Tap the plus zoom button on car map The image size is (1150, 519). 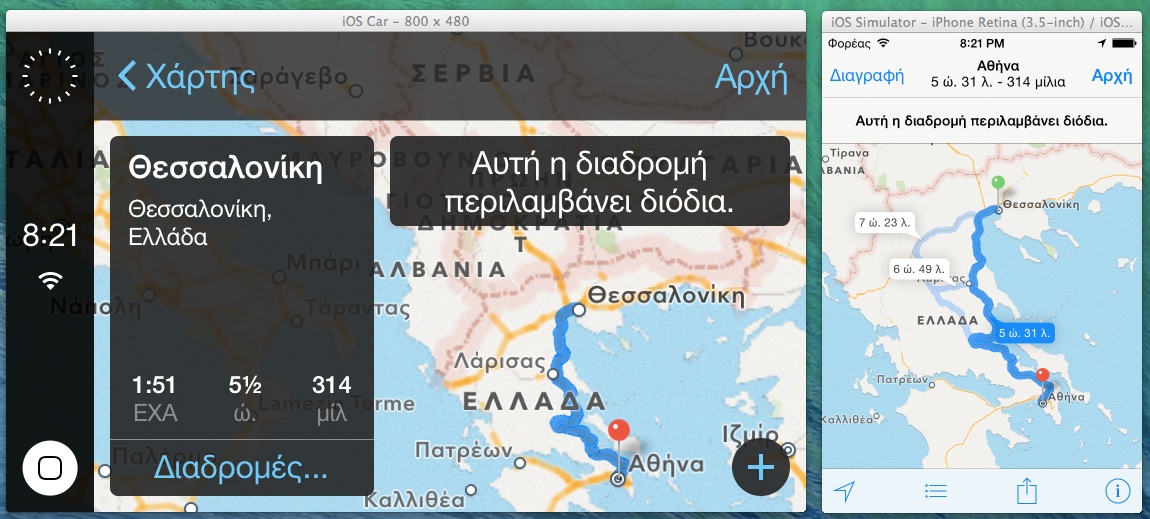[761, 467]
